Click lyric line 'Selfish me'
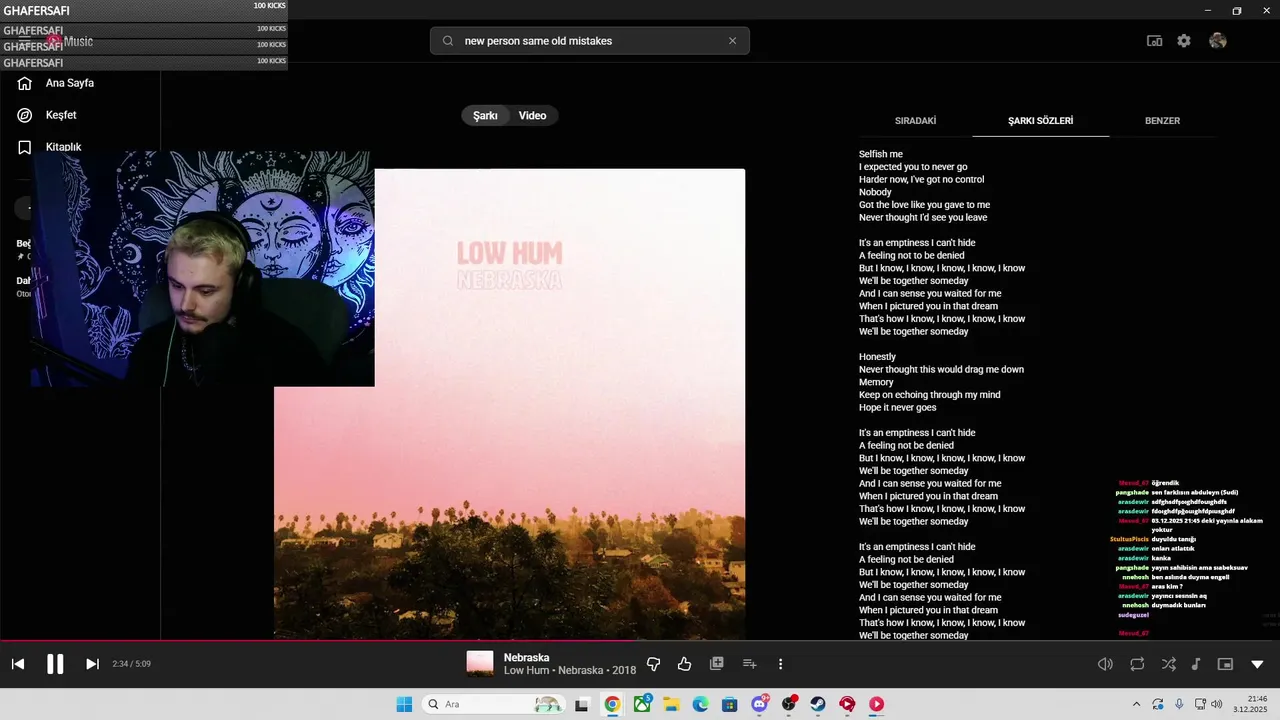1280x720 pixels. [x=881, y=154]
